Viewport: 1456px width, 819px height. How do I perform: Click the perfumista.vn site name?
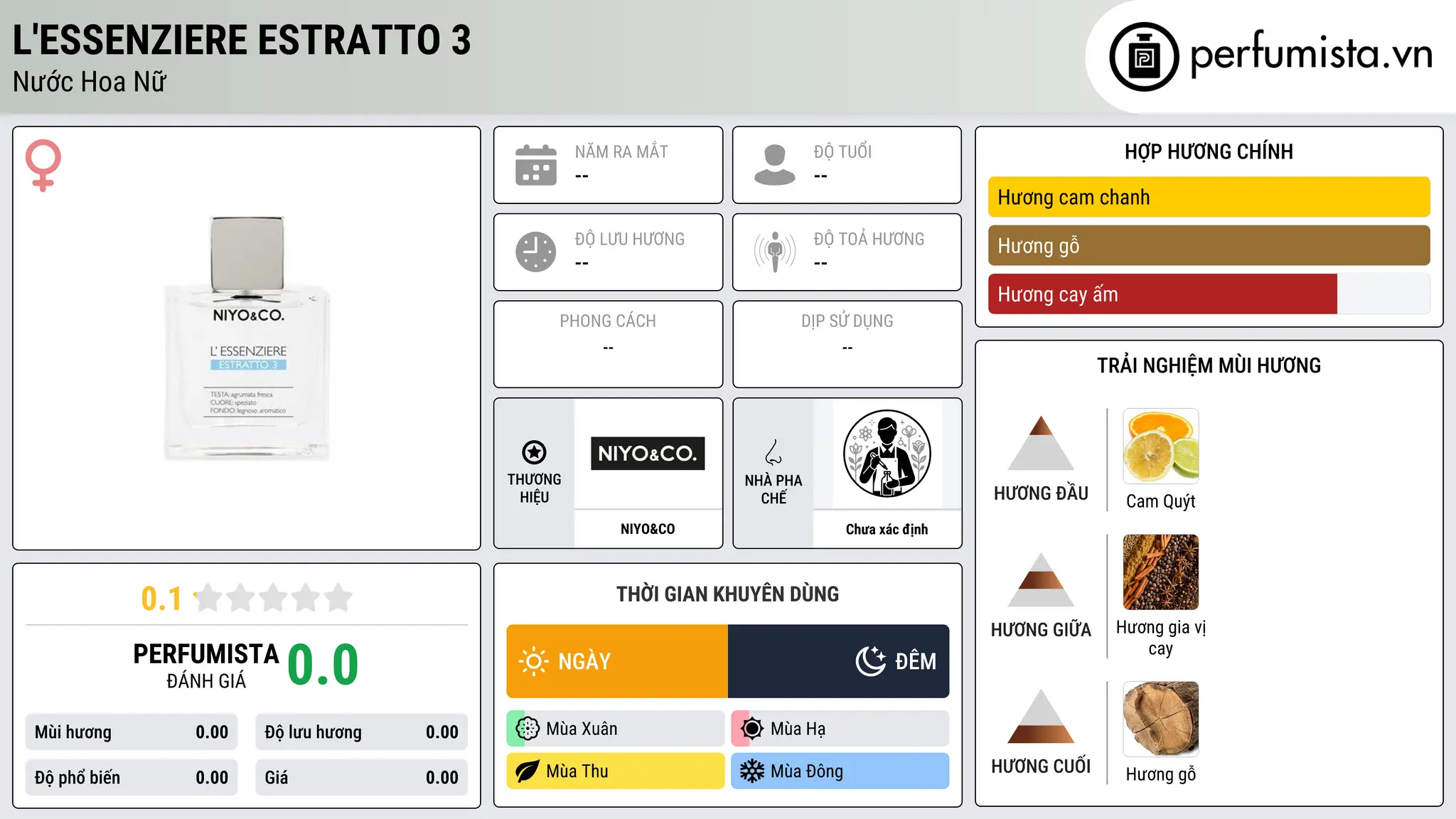pos(1312,54)
